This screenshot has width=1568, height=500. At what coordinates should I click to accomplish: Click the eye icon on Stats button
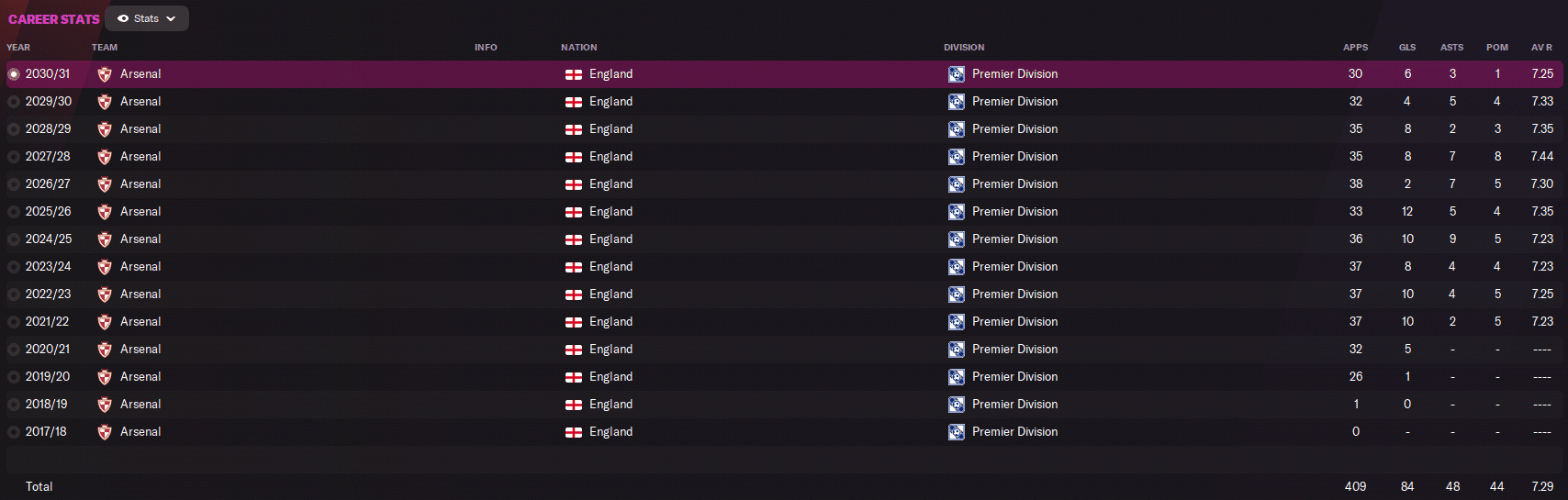[123, 18]
